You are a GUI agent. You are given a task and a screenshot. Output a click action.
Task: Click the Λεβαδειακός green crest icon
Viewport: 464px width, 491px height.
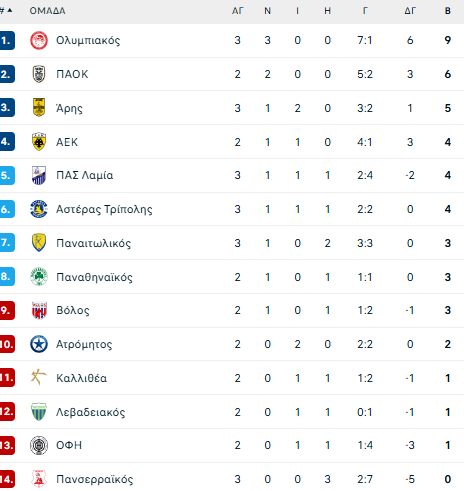pyautogui.click(x=39, y=412)
